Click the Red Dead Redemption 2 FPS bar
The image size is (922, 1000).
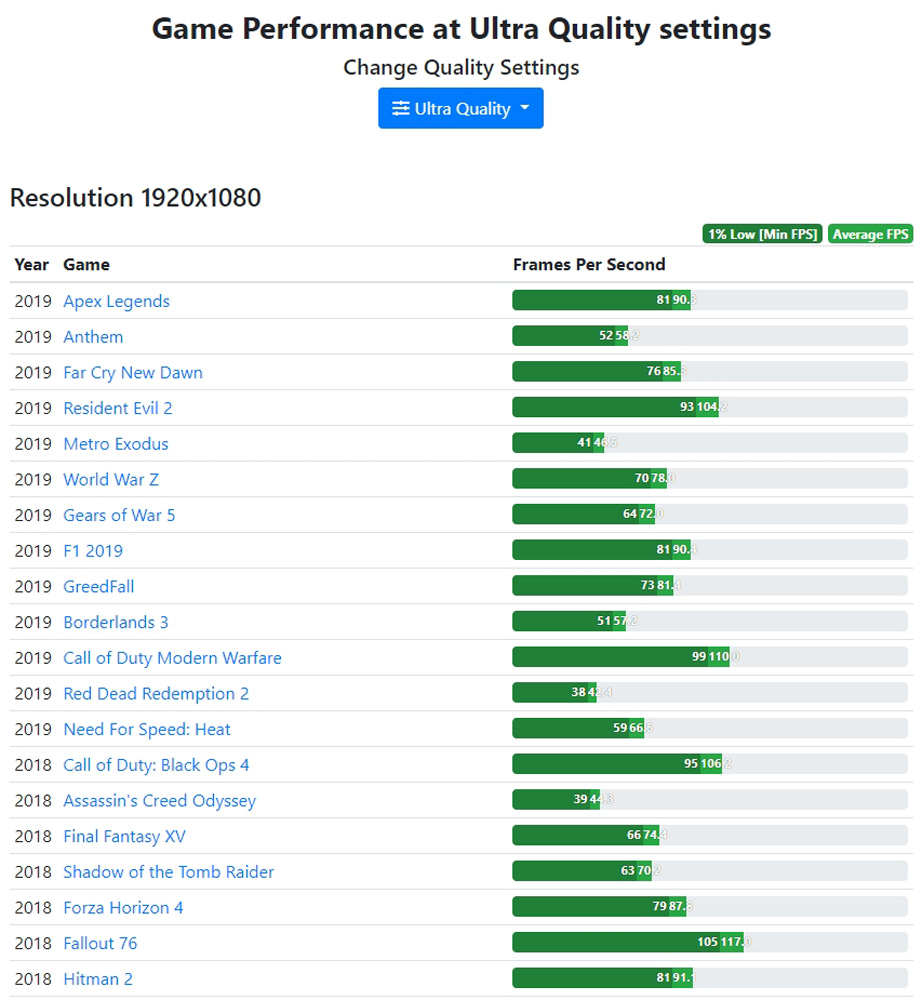point(710,693)
